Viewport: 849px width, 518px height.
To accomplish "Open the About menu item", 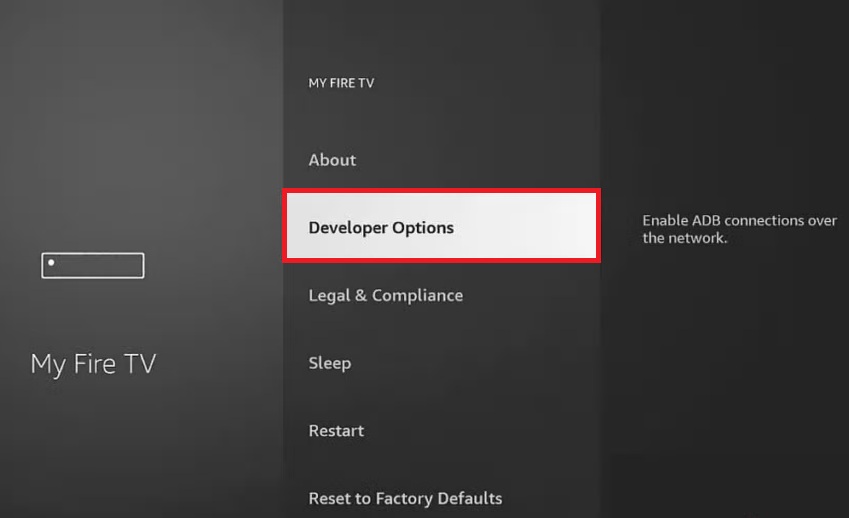I will (x=441, y=160).
